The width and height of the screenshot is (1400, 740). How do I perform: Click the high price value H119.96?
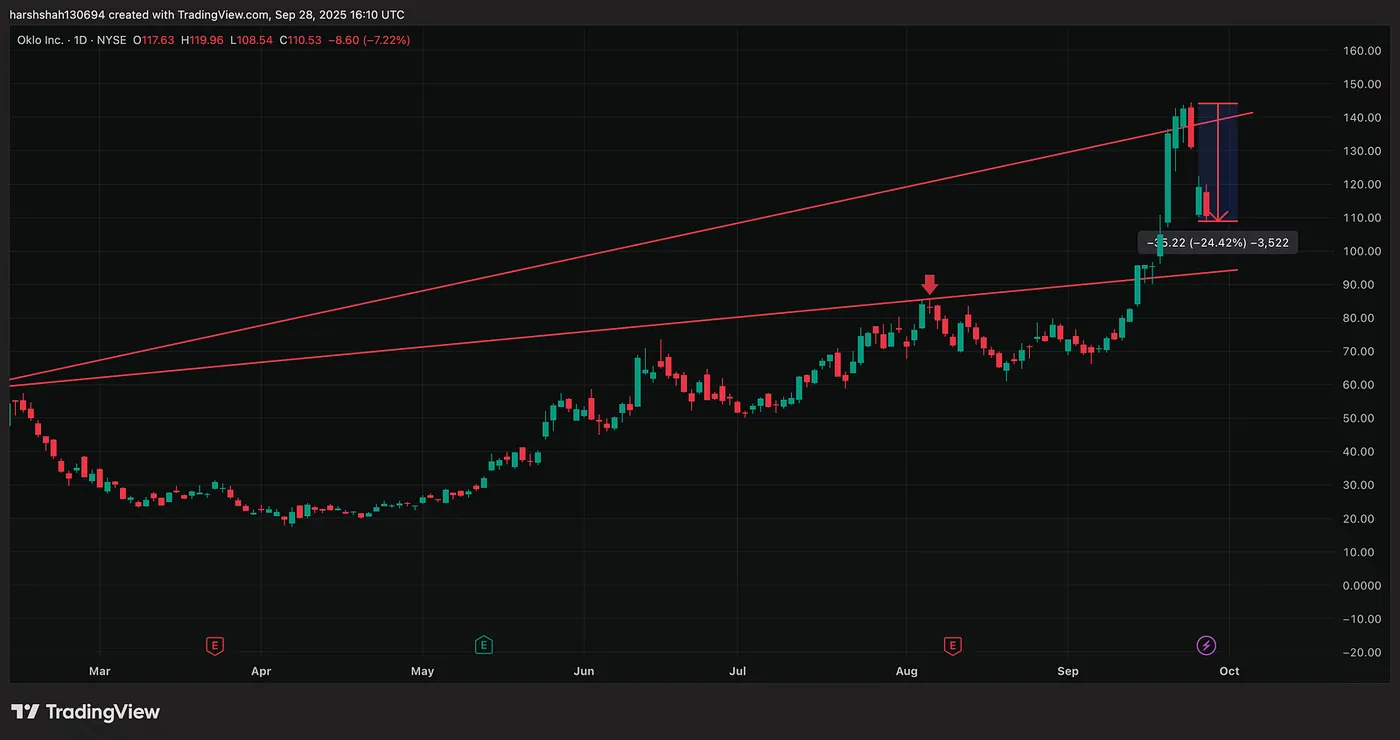pos(201,40)
